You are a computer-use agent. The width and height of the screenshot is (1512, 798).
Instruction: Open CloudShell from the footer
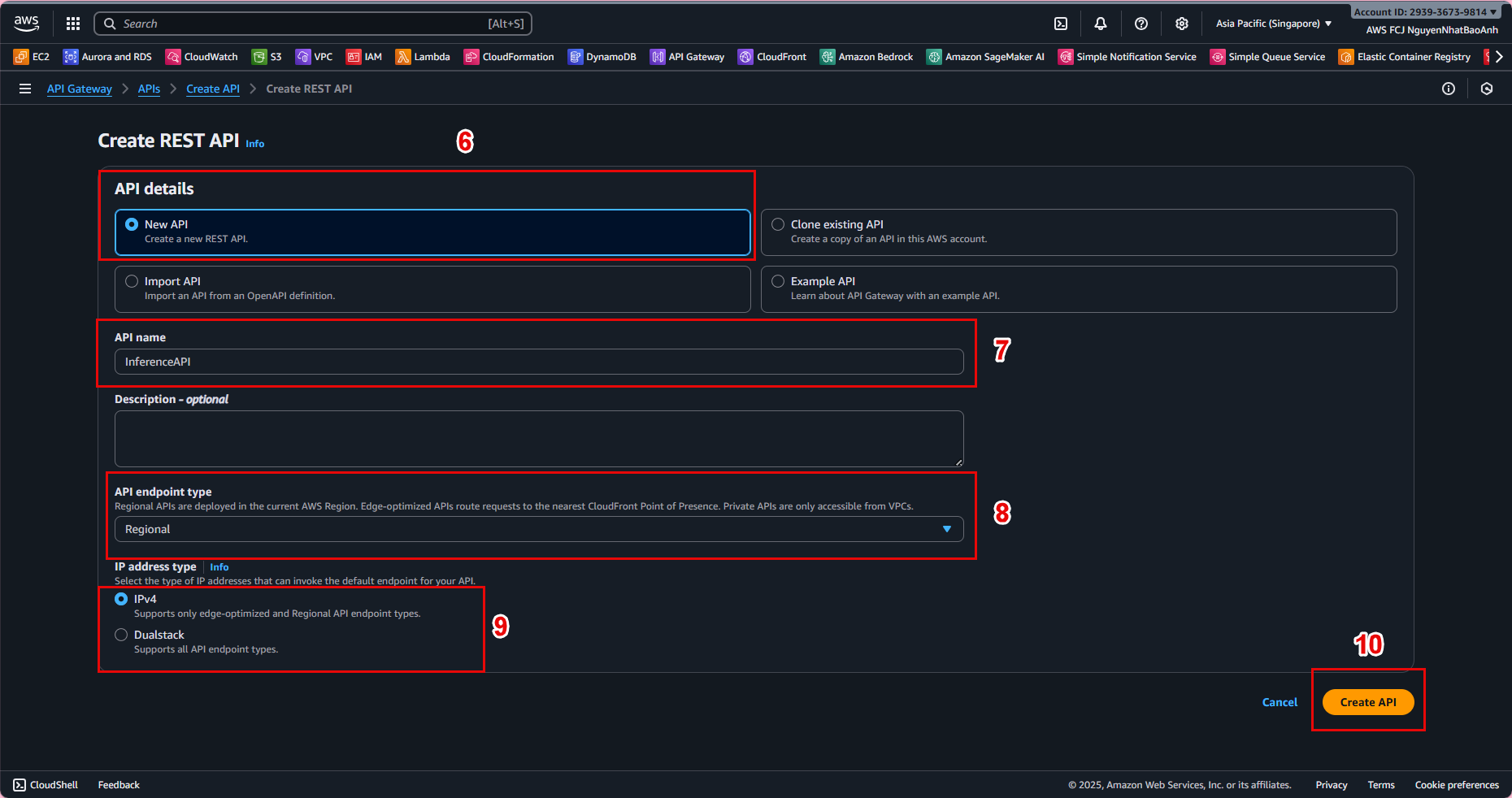click(x=46, y=785)
